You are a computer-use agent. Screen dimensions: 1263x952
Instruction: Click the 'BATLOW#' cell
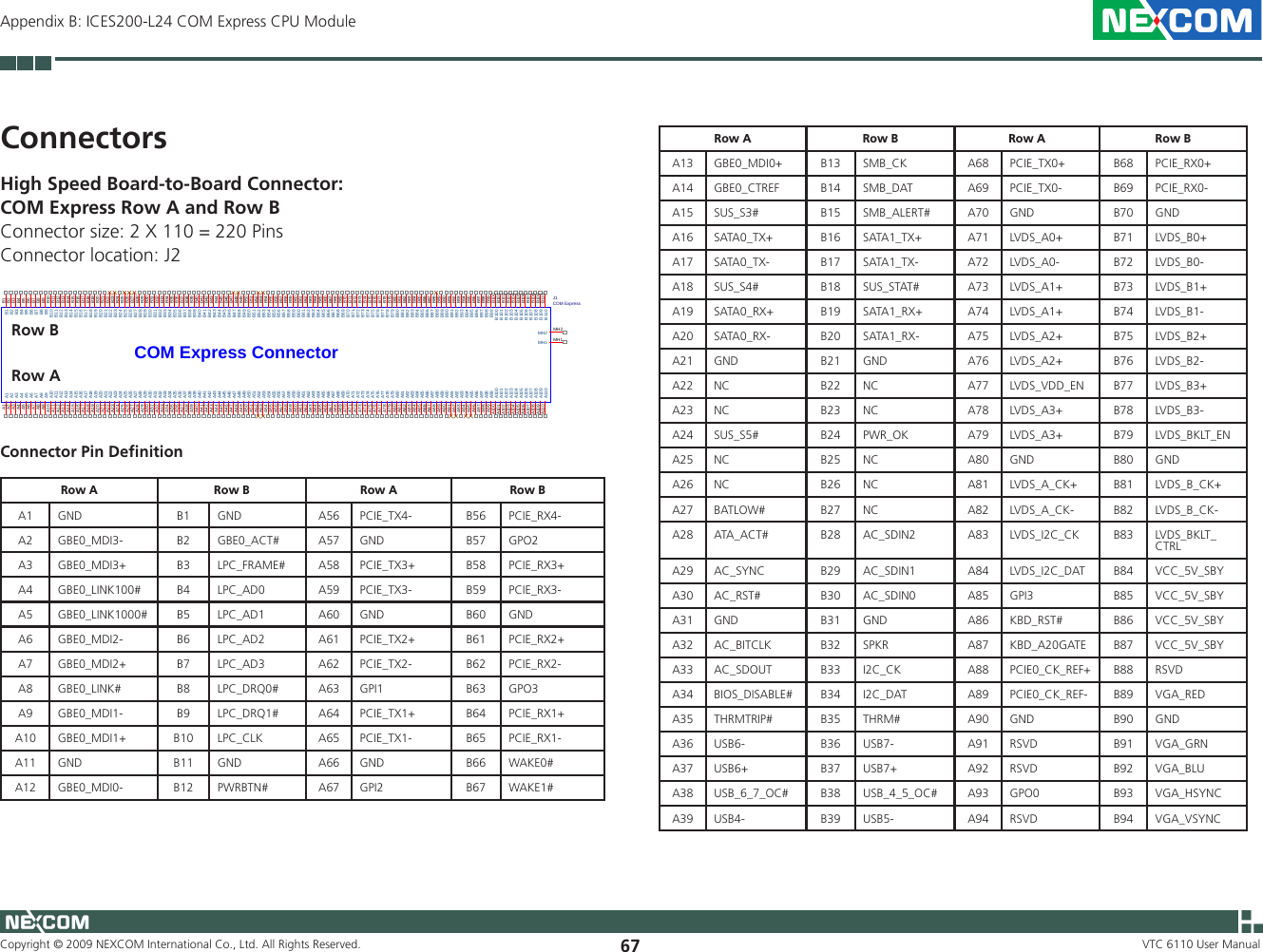[x=756, y=509]
